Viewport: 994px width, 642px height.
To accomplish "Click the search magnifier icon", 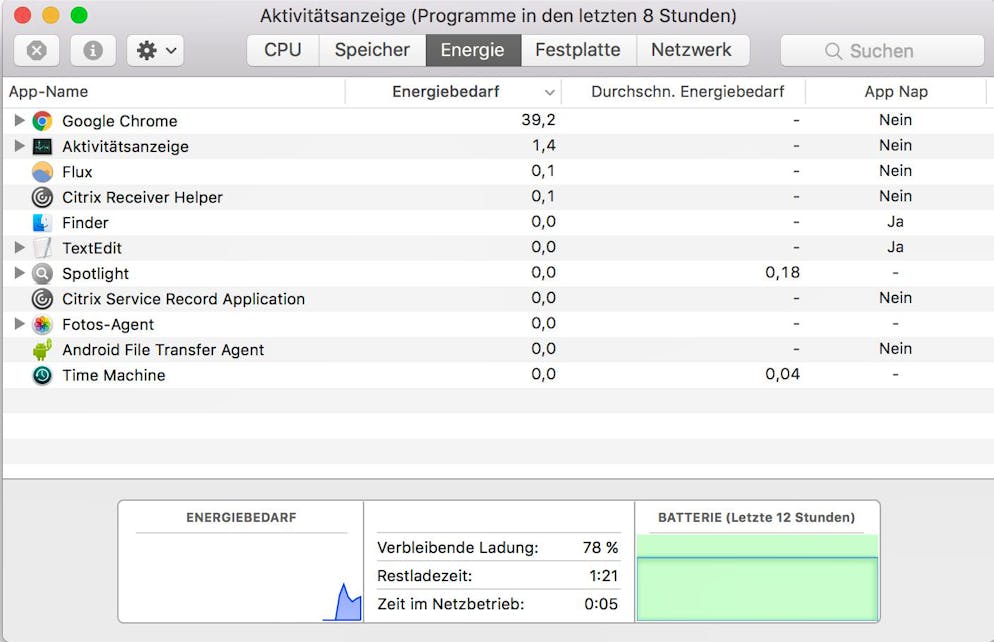I will click(x=834, y=51).
